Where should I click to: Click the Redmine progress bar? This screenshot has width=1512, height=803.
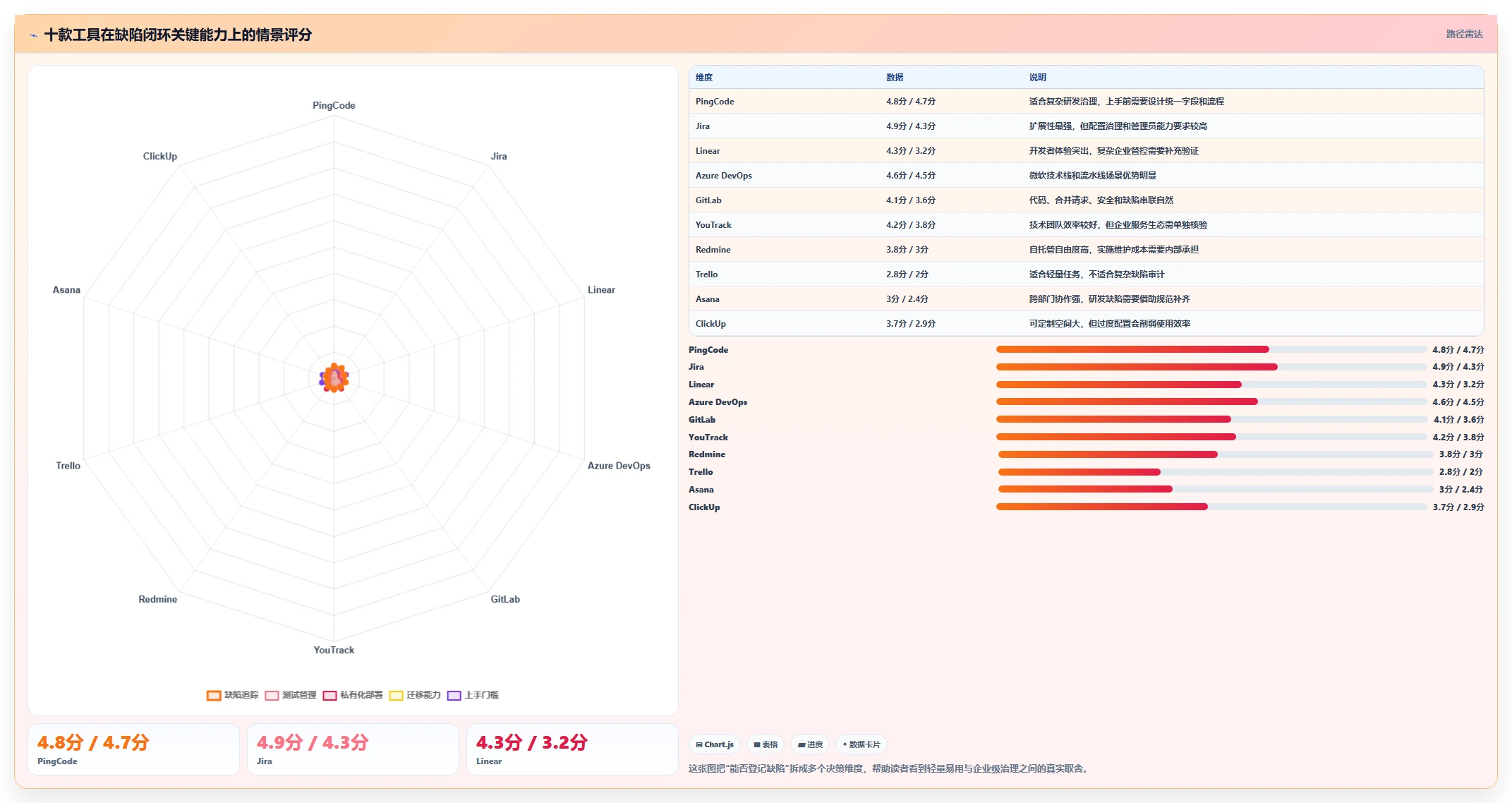point(1216,454)
